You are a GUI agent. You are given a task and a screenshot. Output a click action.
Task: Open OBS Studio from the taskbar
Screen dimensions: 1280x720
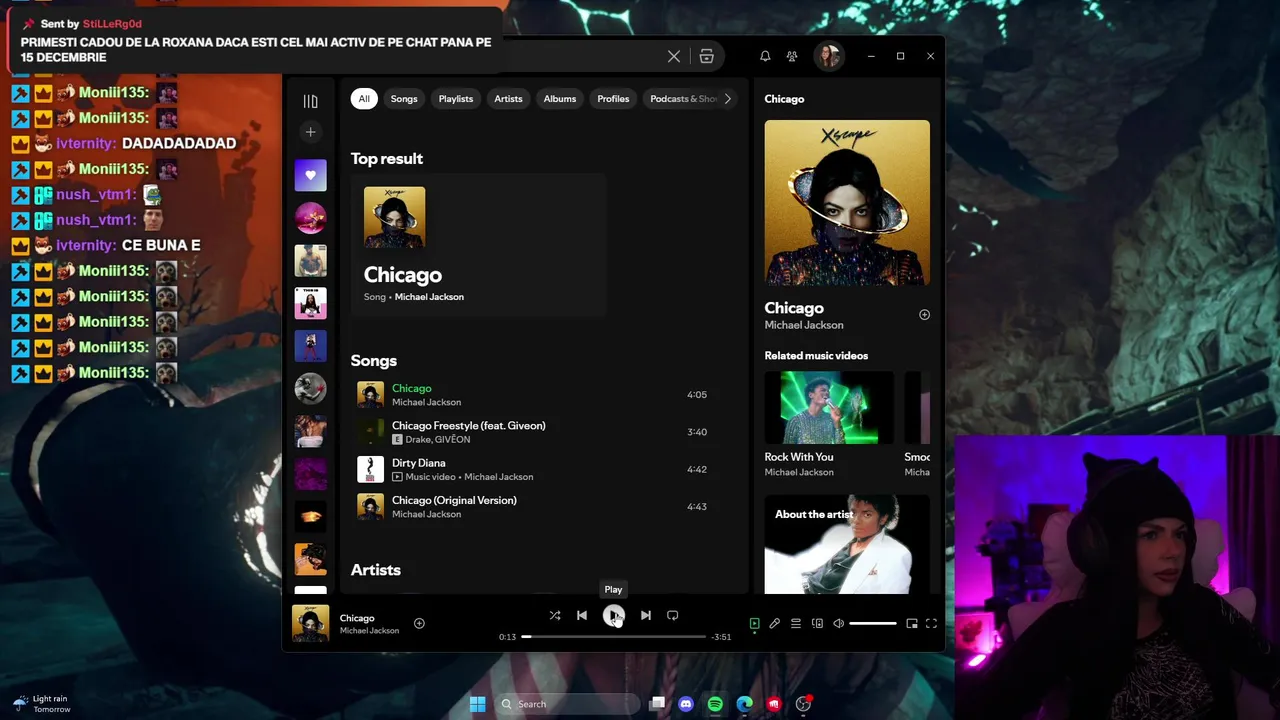pos(803,704)
